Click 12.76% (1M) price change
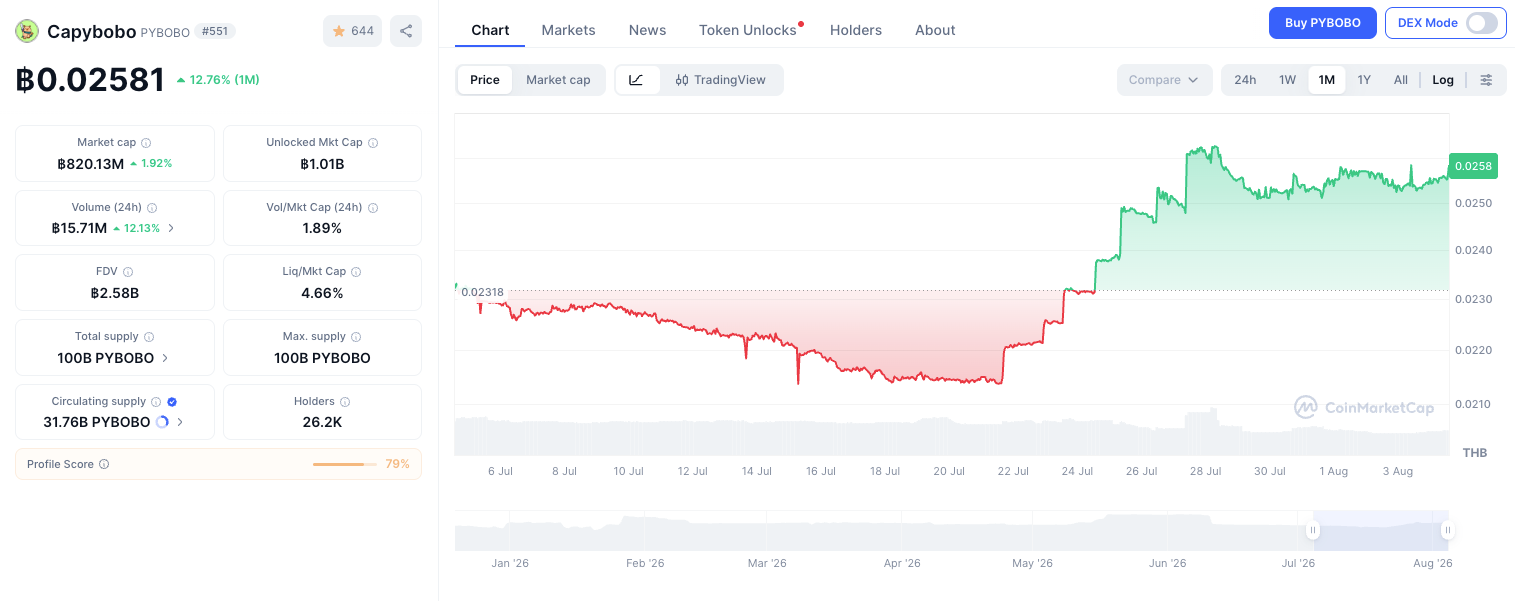The image size is (1515, 601). [x=218, y=80]
